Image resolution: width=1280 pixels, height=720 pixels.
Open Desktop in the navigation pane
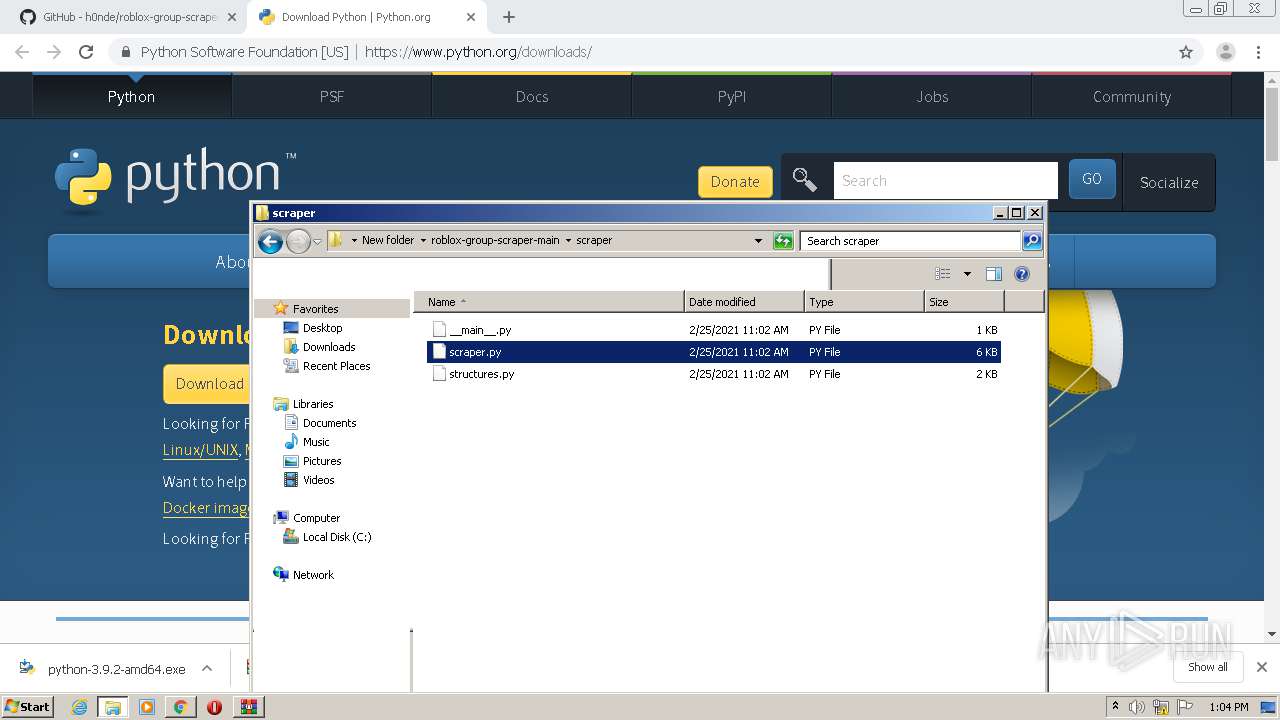pos(322,328)
